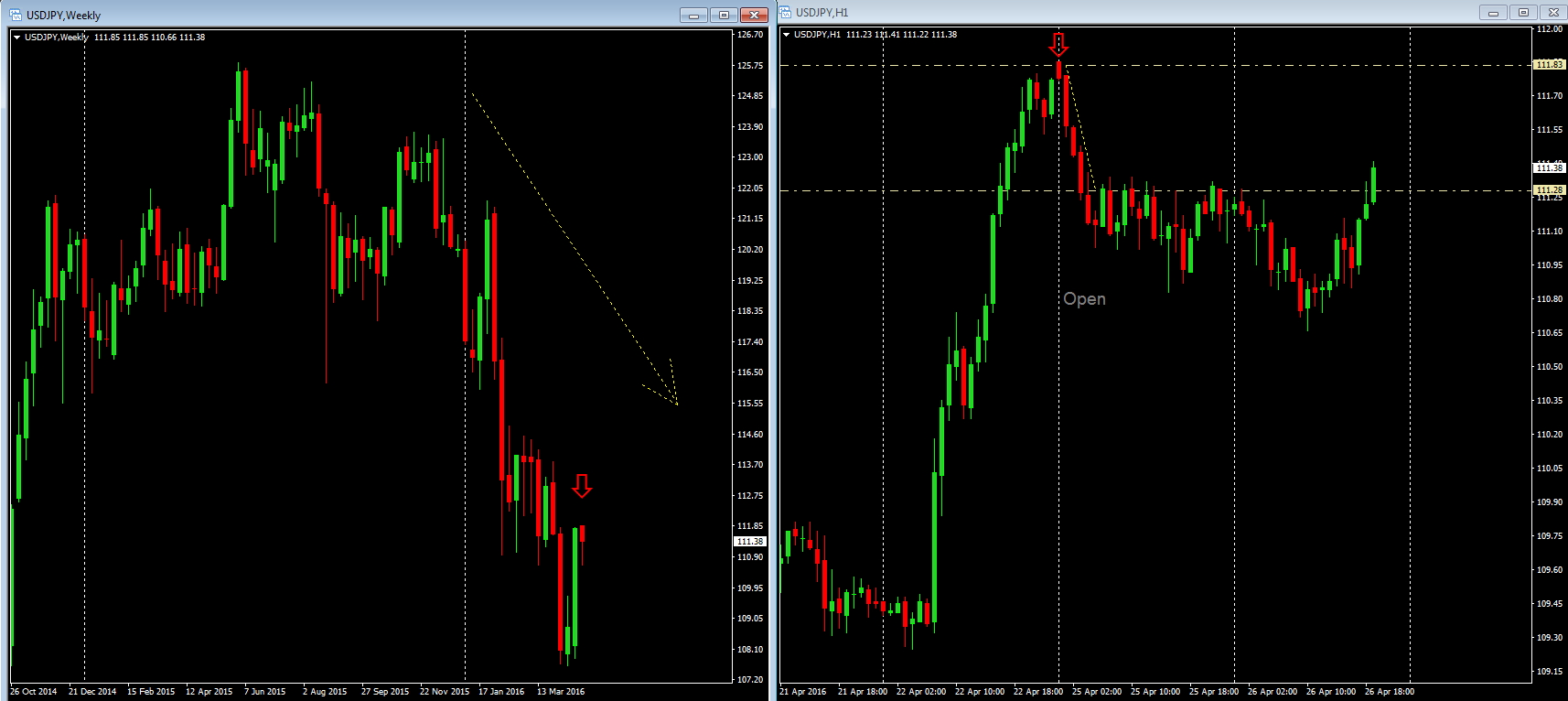Click the '25 Apr 02:00' time label
The width and height of the screenshot is (1568, 701).
pyautogui.click(x=1097, y=692)
